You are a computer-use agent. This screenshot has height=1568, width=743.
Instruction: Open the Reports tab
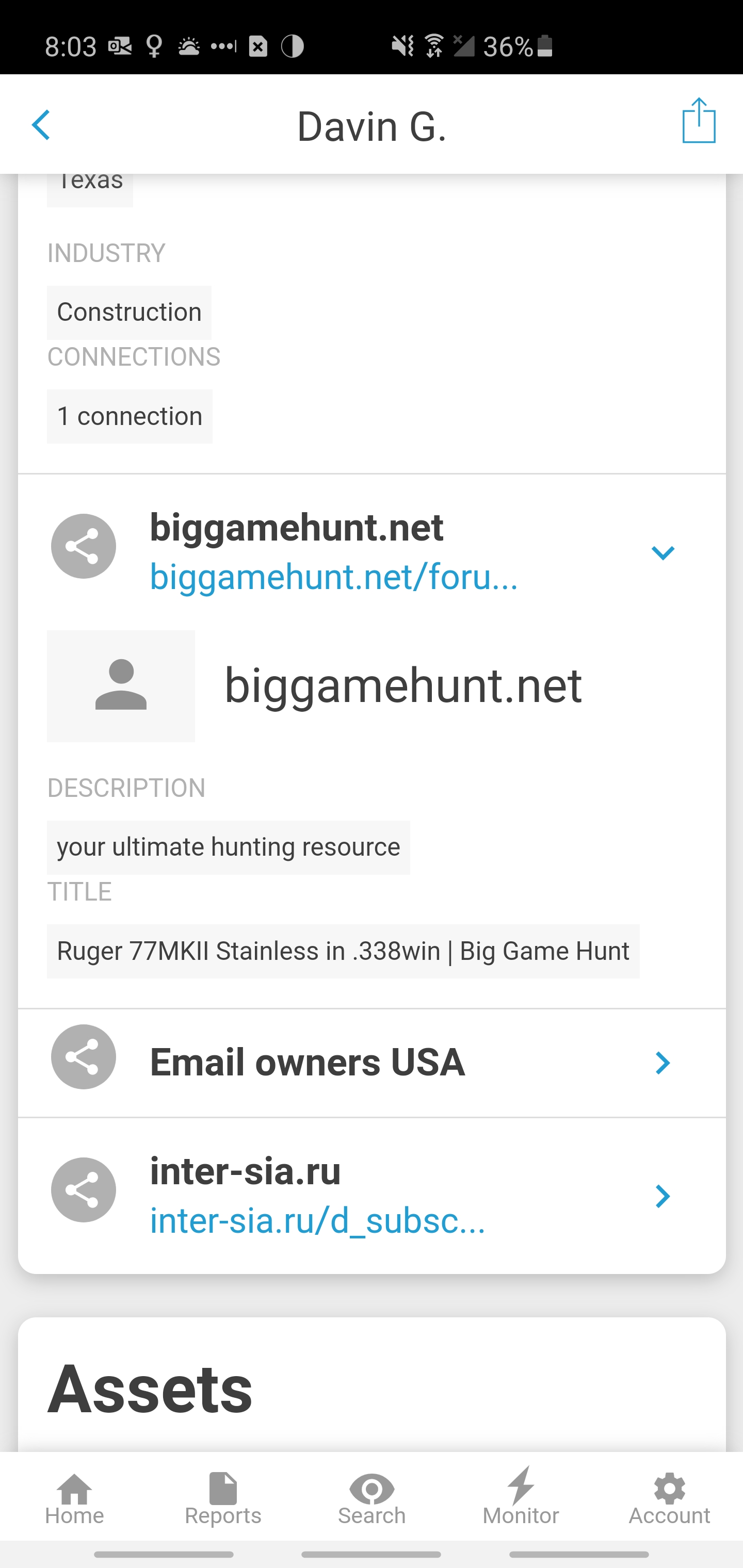click(x=223, y=1498)
